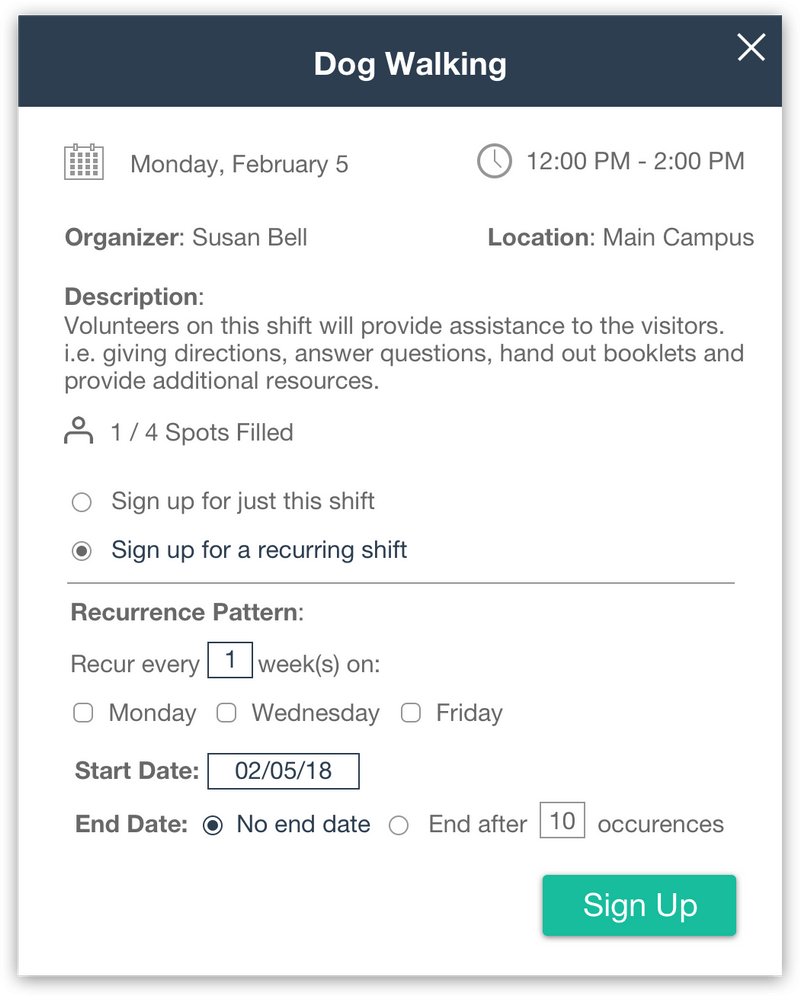Click the 12:00 PM - 2:00 PM time text
Viewport: 800px width, 997px height.
click(x=635, y=161)
